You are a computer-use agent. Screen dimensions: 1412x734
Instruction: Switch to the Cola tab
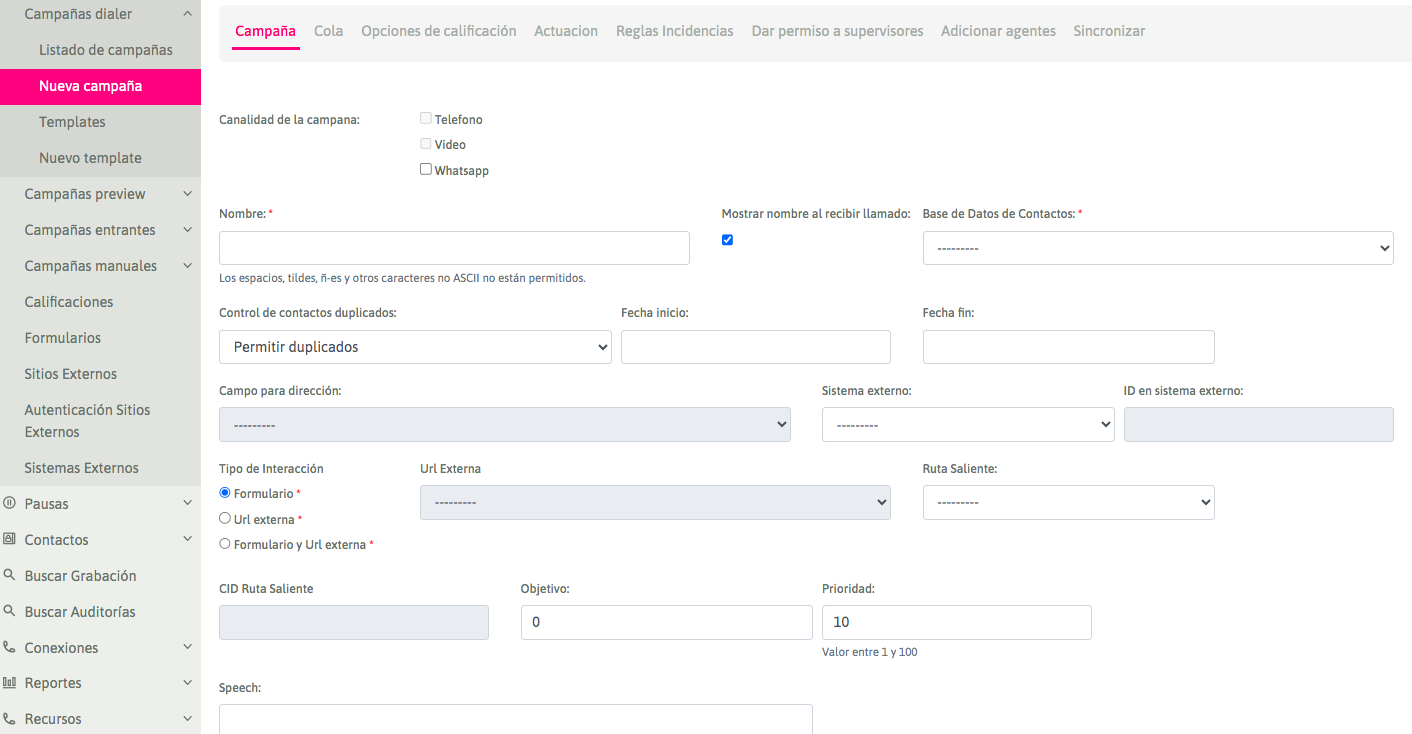328,31
